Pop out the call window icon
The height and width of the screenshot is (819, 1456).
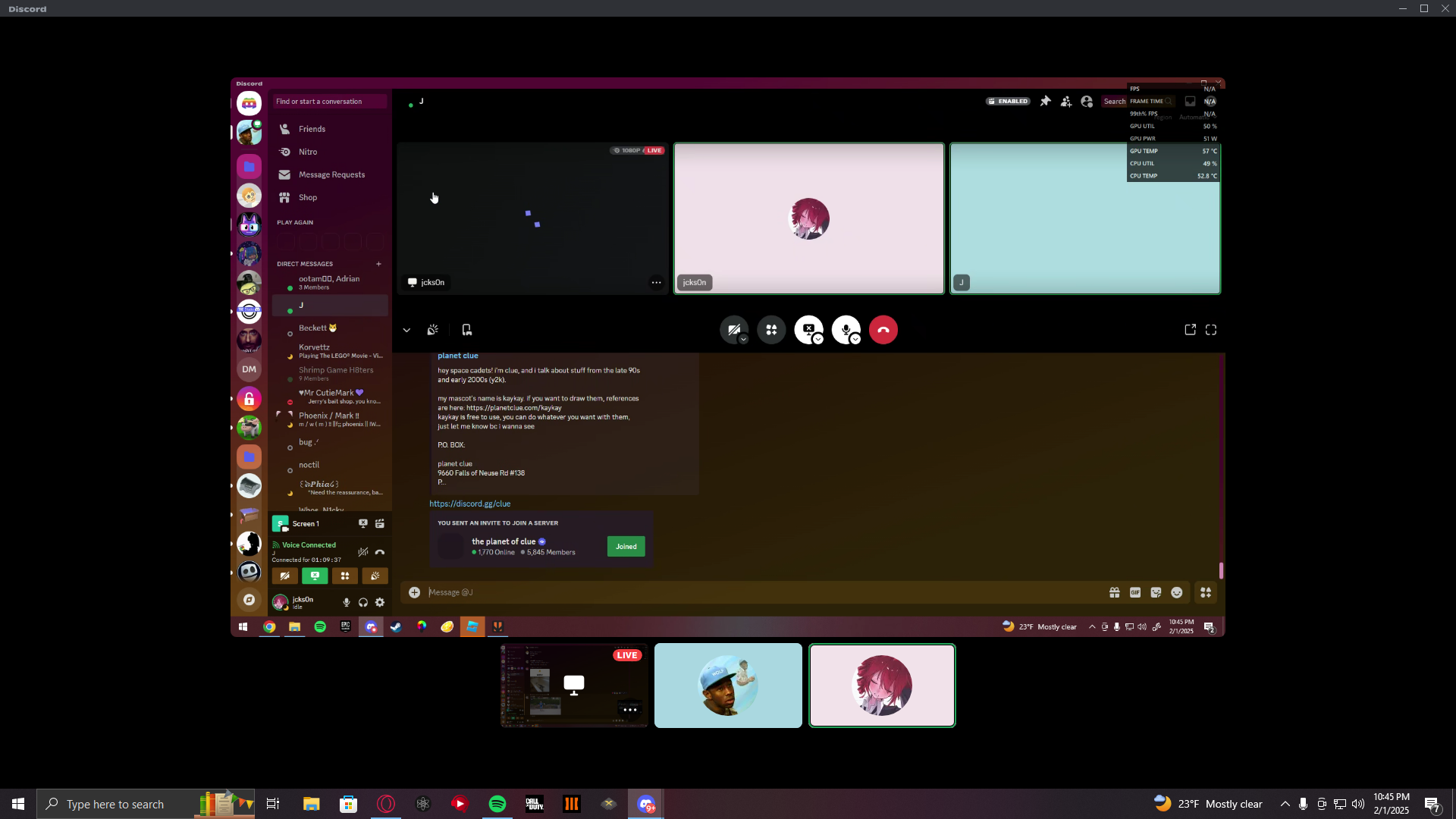(1190, 330)
